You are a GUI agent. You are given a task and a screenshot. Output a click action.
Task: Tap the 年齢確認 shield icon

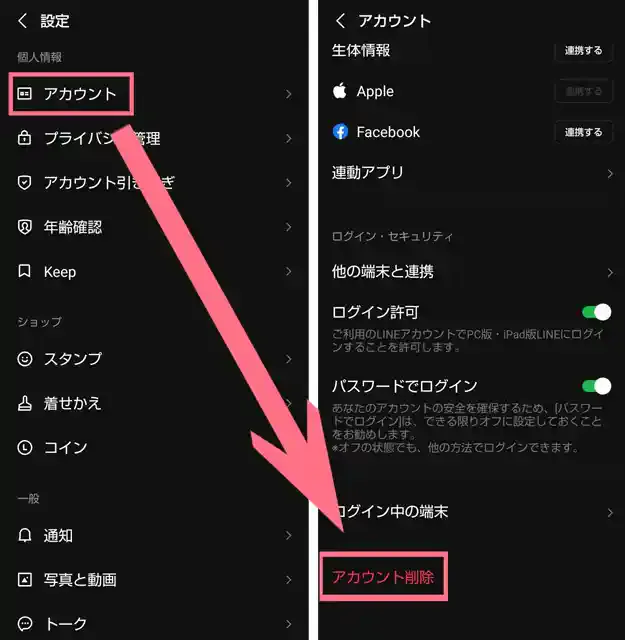tap(24, 227)
